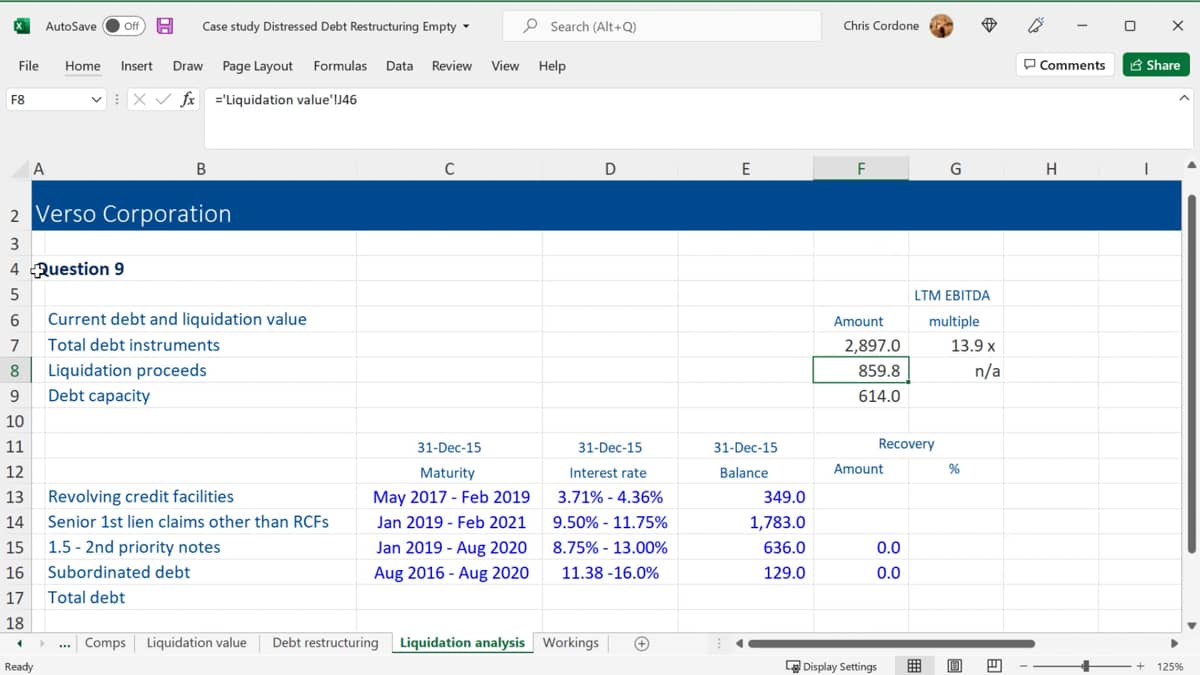Click horizontal scrollbar right arrow
The width and height of the screenshot is (1200, 675).
click(1175, 644)
